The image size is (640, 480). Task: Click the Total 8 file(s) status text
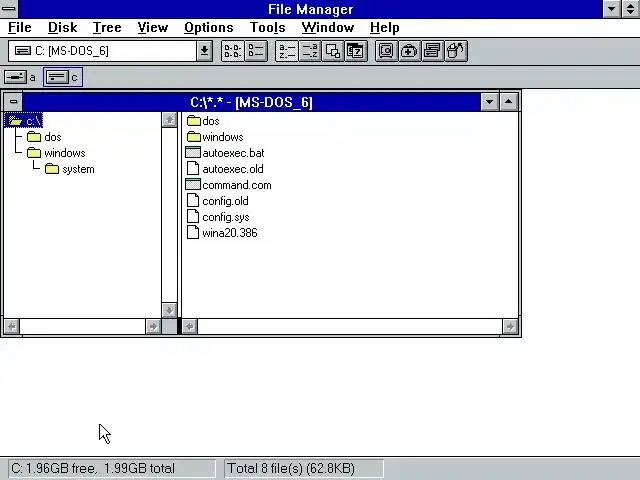click(291, 468)
